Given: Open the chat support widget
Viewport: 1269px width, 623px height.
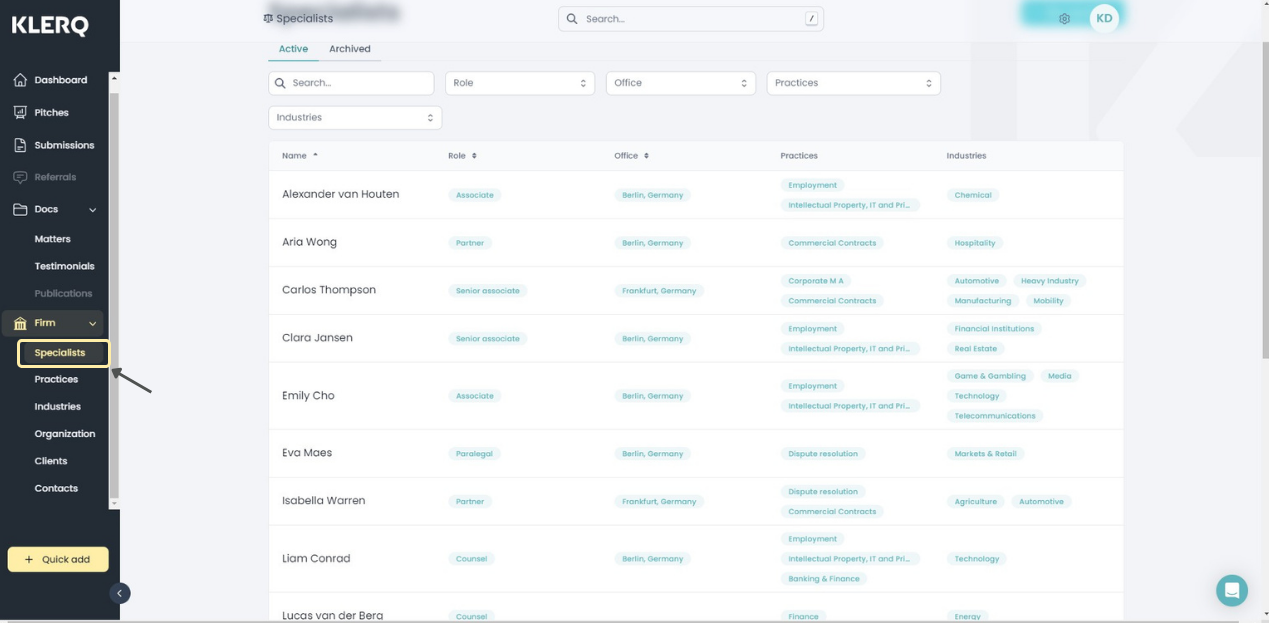Looking at the screenshot, I should tap(1232, 590).
